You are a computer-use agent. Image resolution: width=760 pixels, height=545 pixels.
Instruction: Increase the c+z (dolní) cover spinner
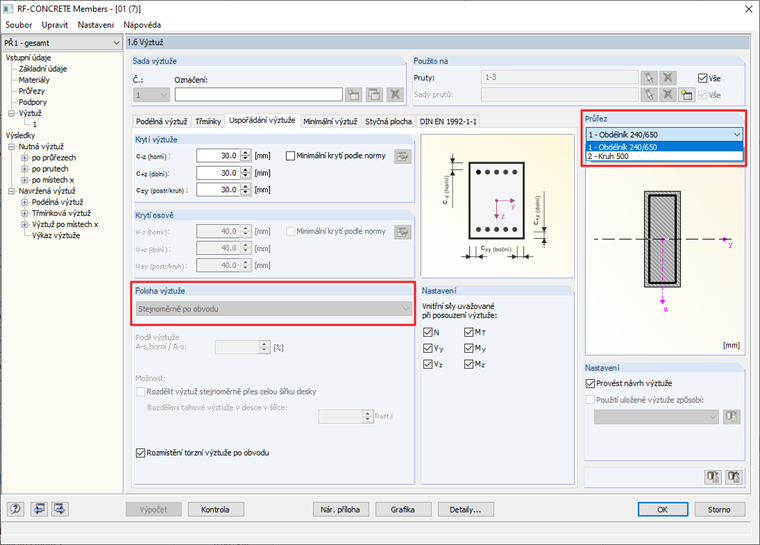tap(246, 170)
